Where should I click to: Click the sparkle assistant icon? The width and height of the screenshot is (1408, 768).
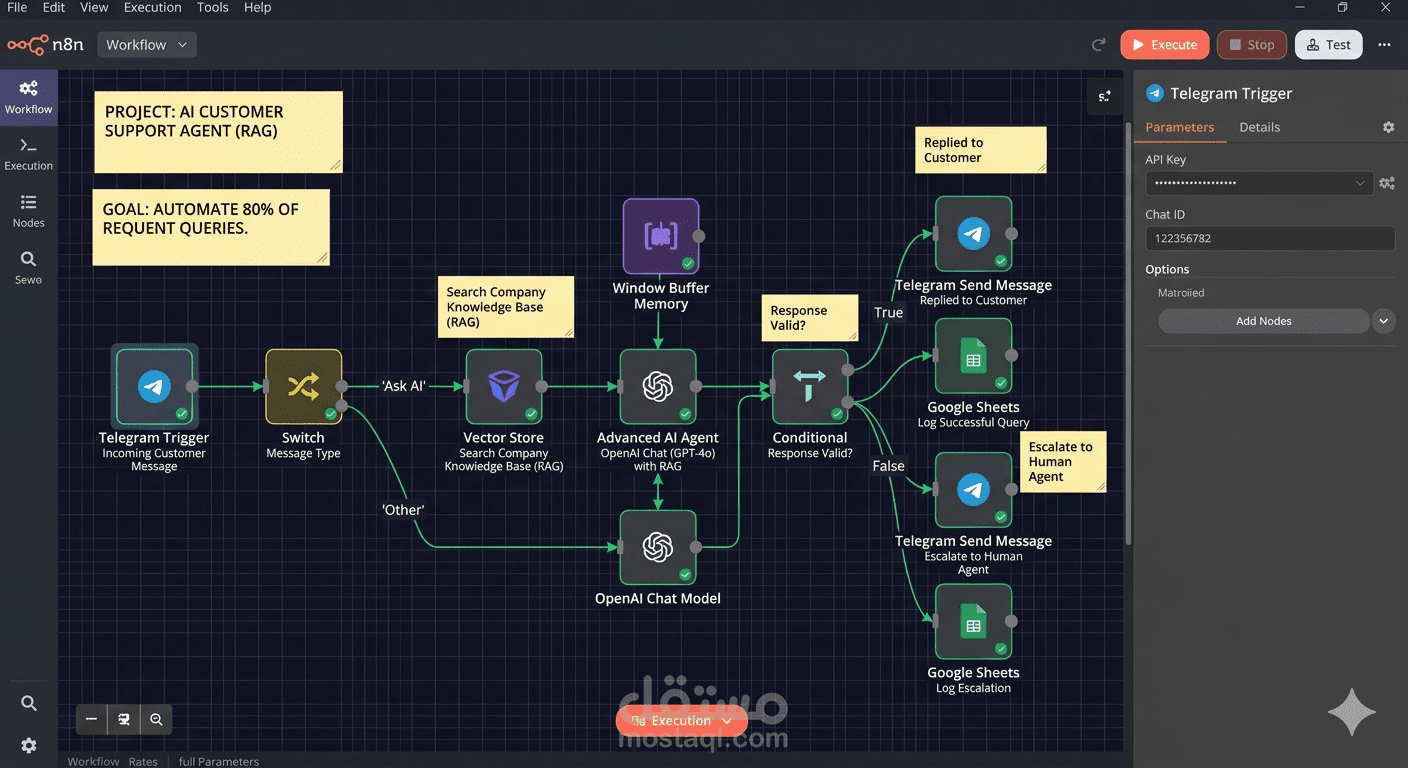coord(1351,713)
